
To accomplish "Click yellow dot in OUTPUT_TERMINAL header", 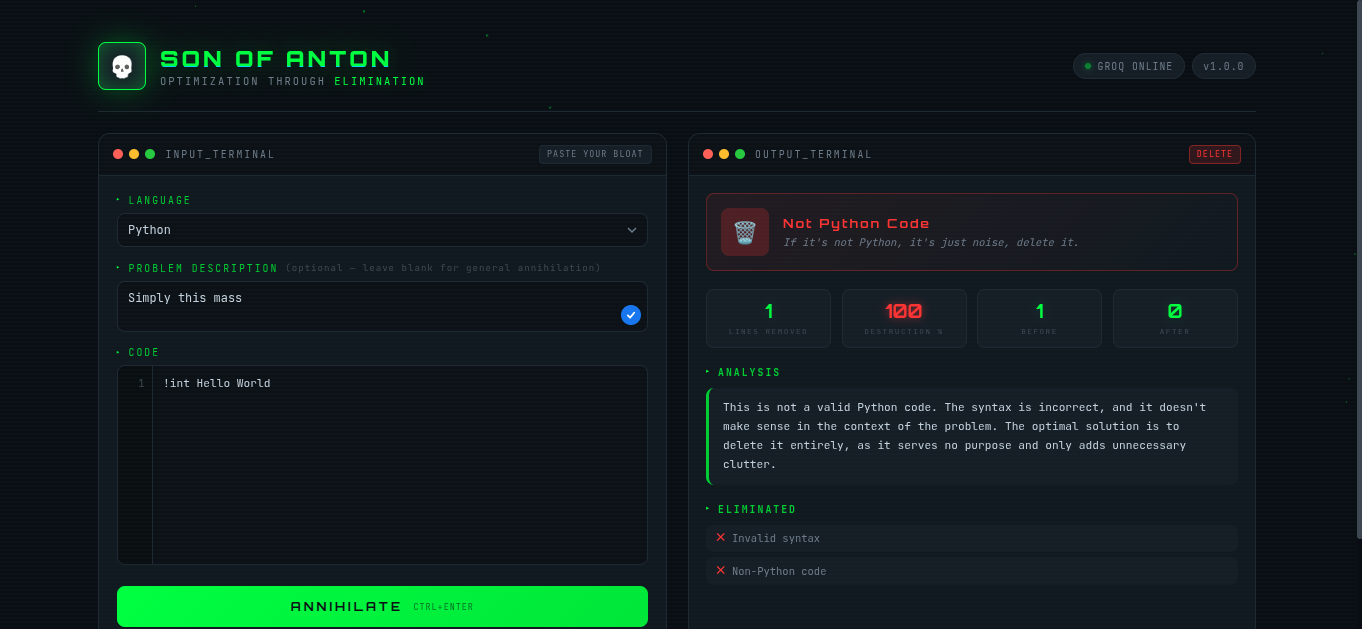I will pos(724,154).
